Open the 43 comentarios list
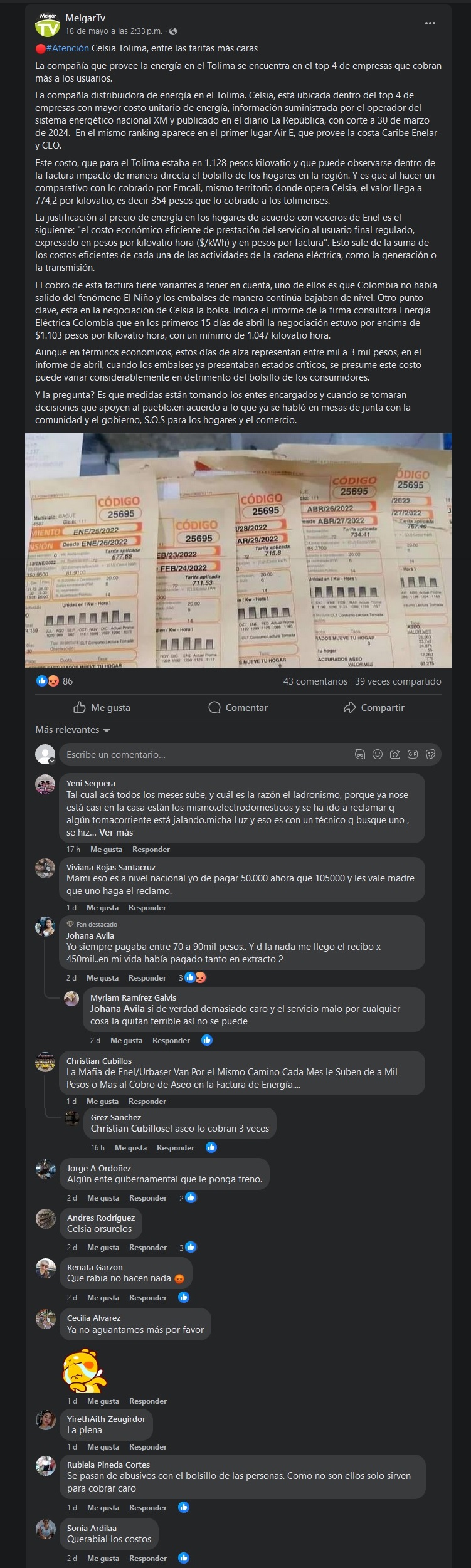Image resolution: width=471 pixels, height=1568 pixels. 315,681
